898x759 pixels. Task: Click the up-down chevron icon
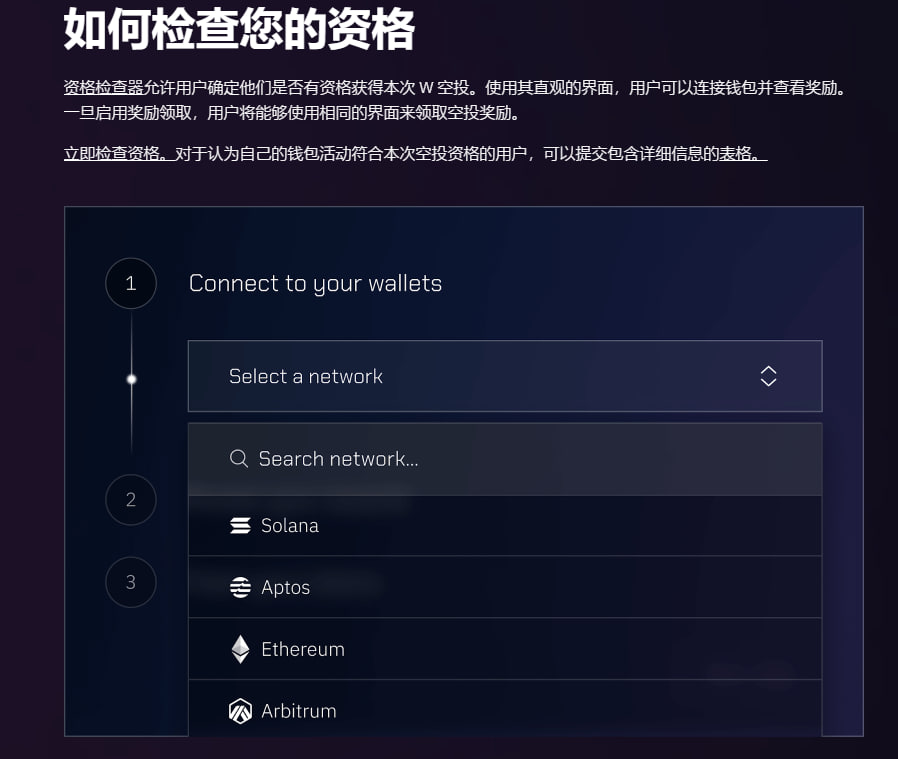(768, 376)
